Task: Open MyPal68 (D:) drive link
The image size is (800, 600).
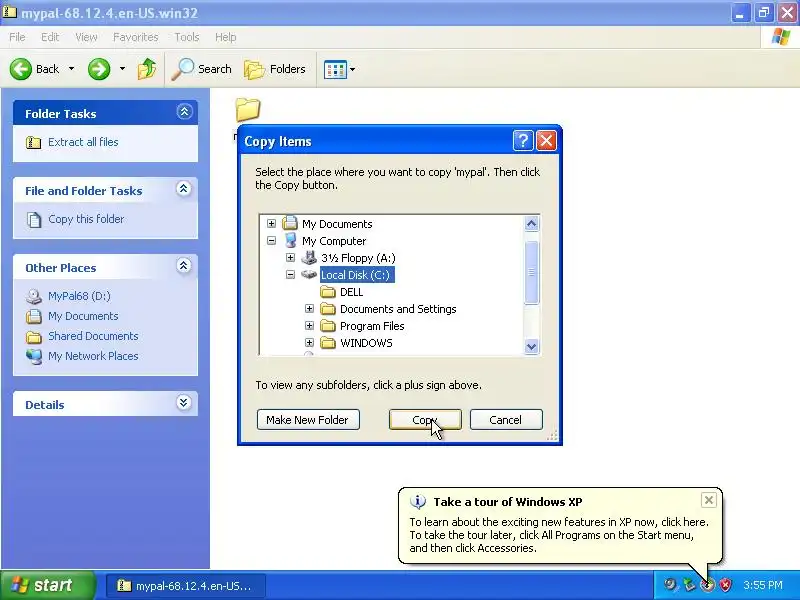Action: pyautogui.click(x=79, y=296)
